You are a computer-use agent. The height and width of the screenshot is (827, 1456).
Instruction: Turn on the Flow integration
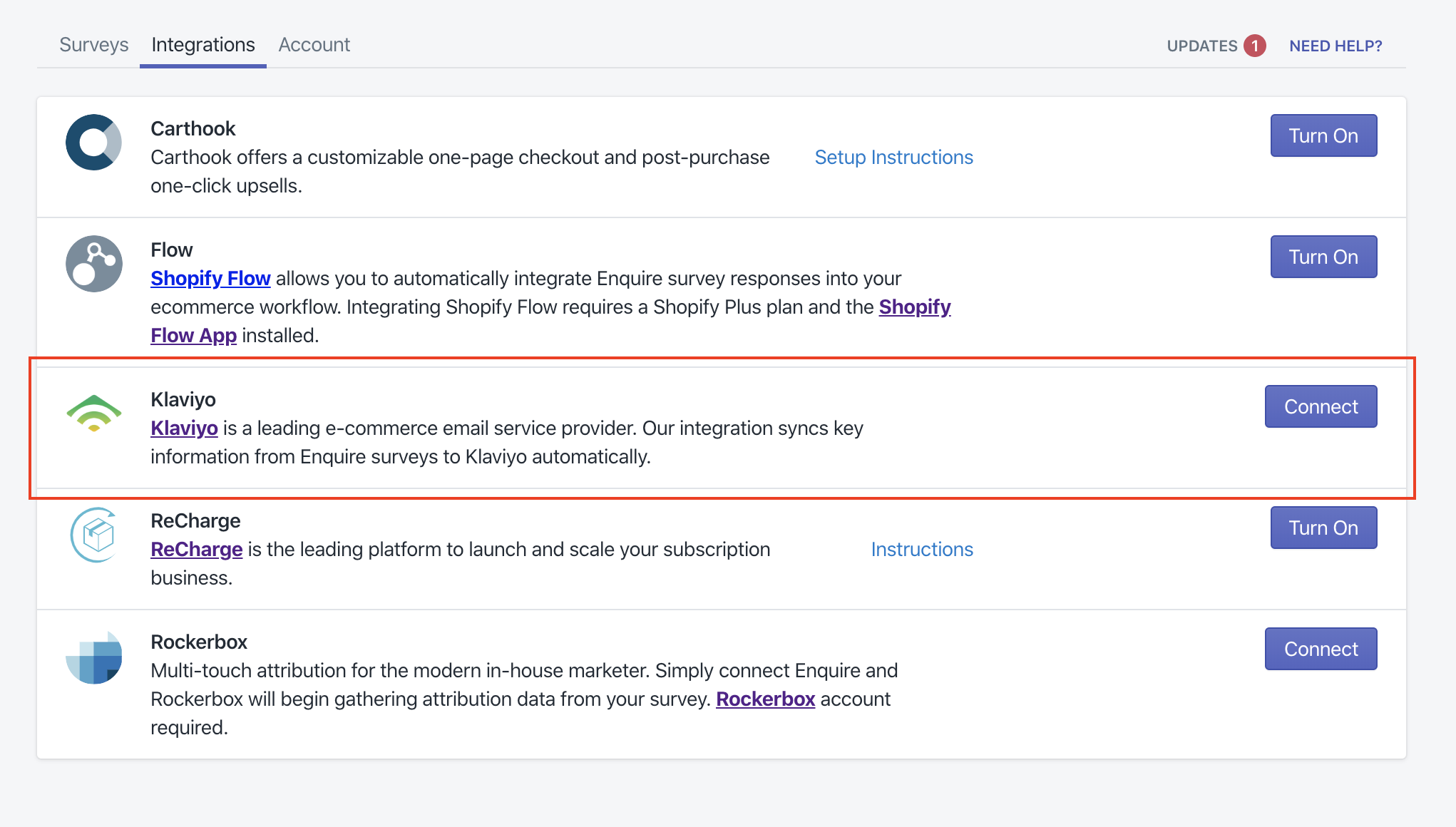(x=1323, y=257)
